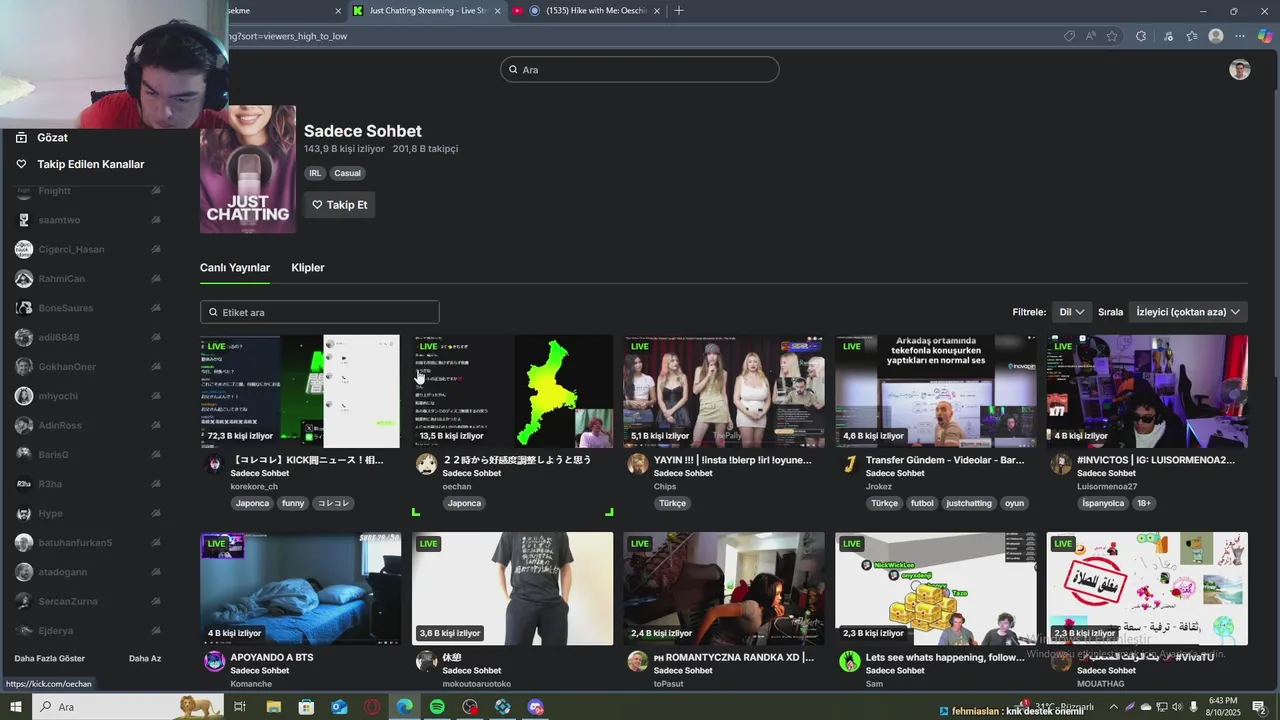The height and width of the screenshot is (720, 1280).
Task: Switch to Hike with Me YouTube tab
Action: point(588,11)
